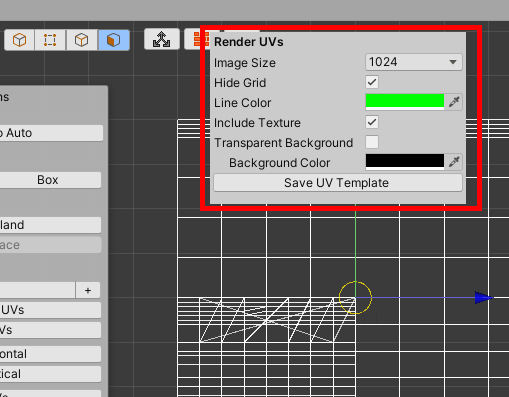Image resolution: width=509 pixels, height=397 pixels.
Task: Toggle the Hide Grid checkbox
Action: tap(372, 82)
